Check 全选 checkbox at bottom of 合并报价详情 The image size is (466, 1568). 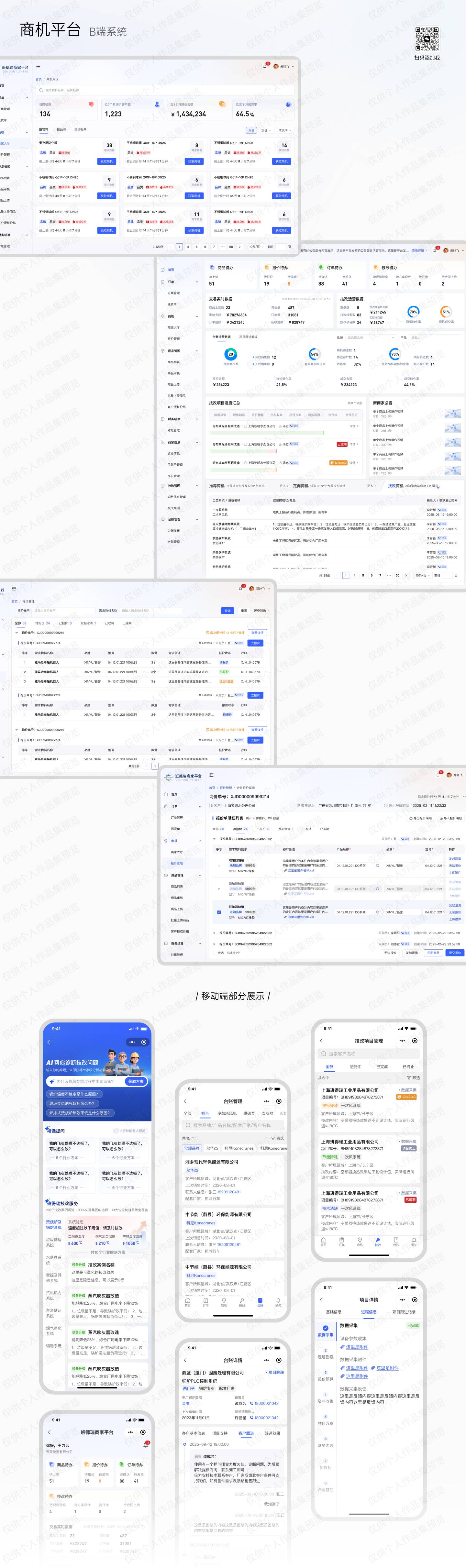[215, 953]
